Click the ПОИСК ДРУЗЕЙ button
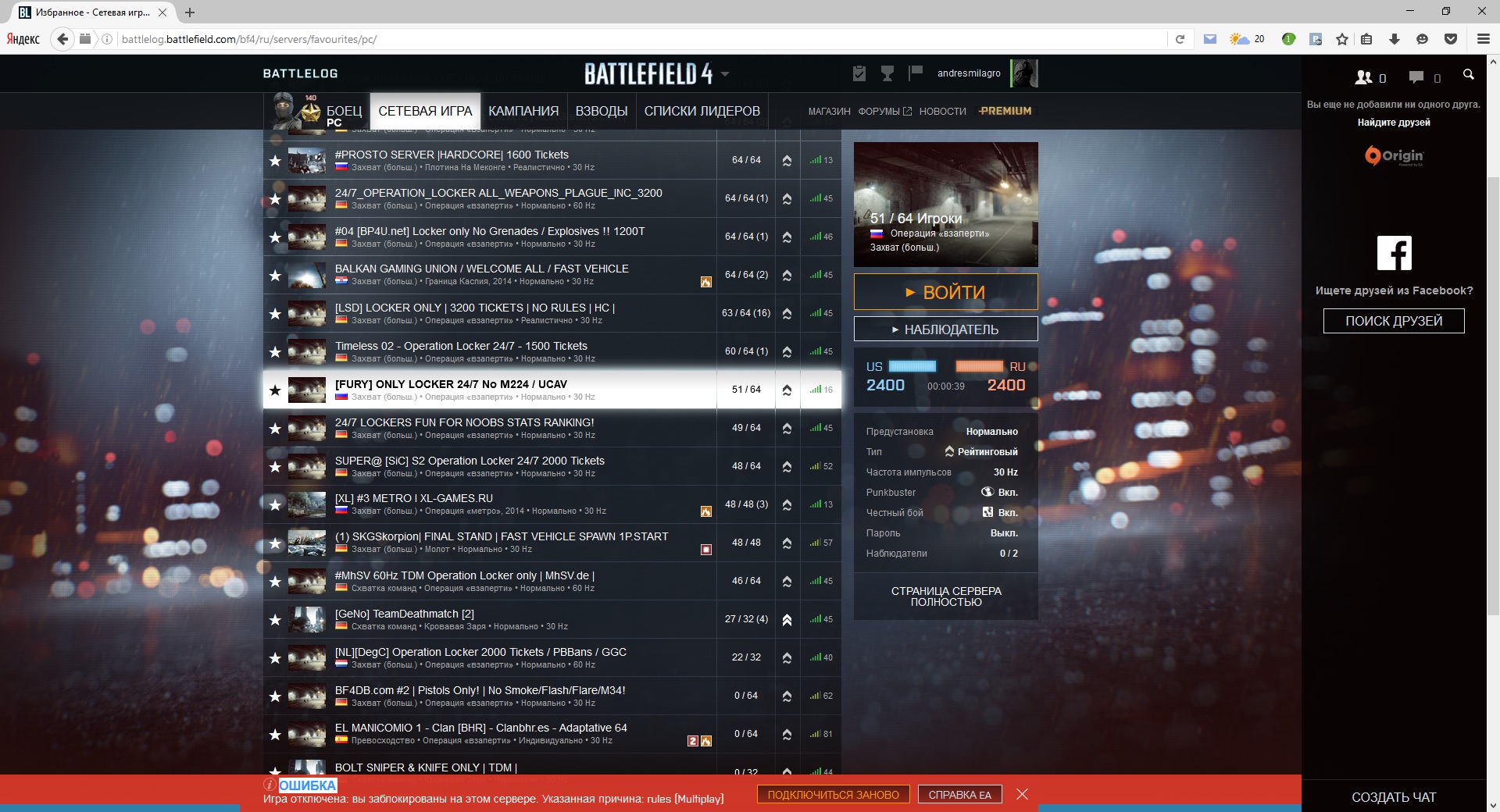Image resolution: width=1500 pixels, height=812 pixels. 1394,321
